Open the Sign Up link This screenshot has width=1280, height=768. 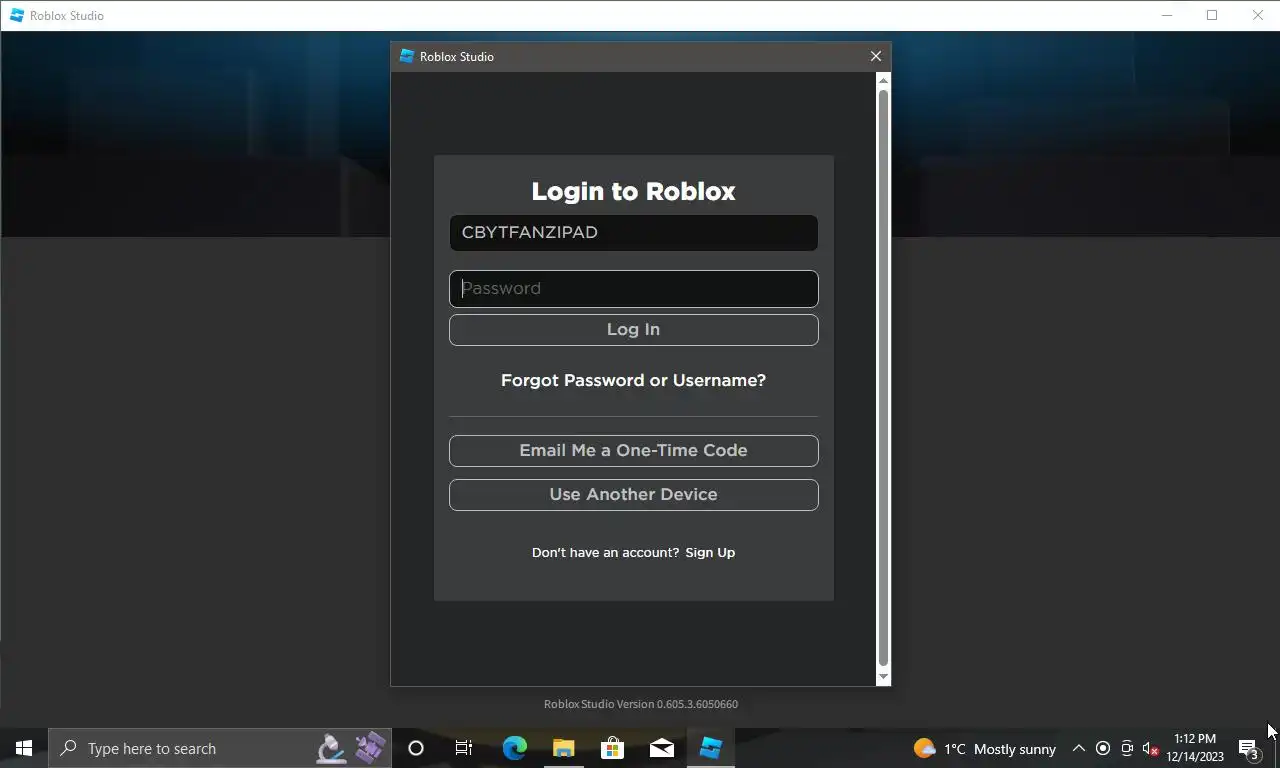(710, 553)
